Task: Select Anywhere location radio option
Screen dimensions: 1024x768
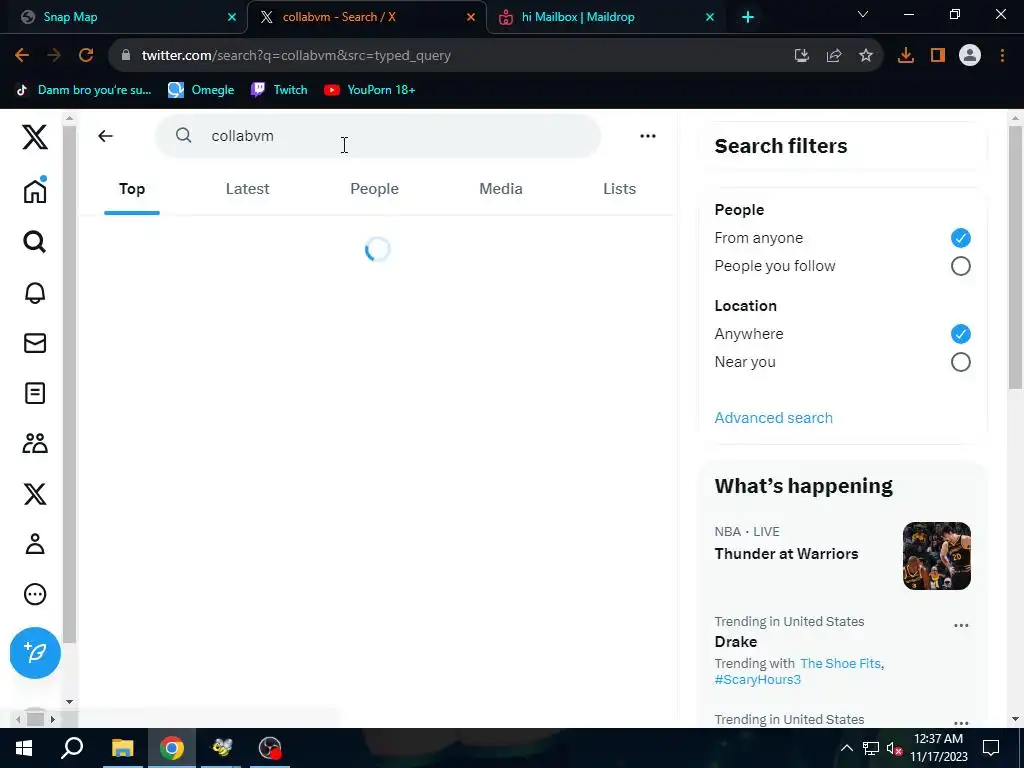Action: point(960,334)
